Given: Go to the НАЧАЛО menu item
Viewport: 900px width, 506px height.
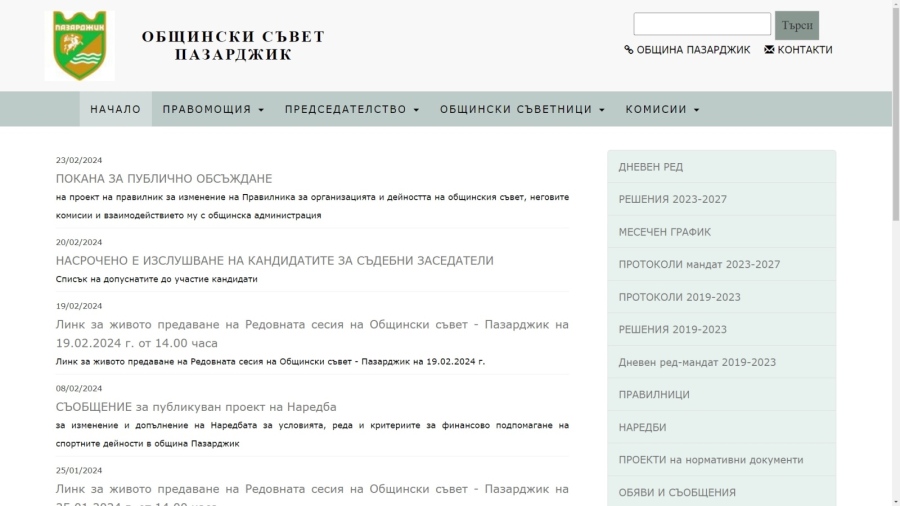Looking at the screenshot, I should (x=115, y=109).
